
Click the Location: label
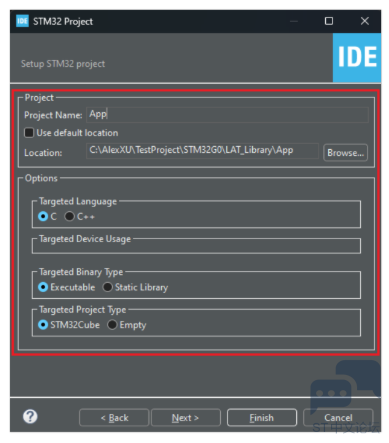click(43, 153)
